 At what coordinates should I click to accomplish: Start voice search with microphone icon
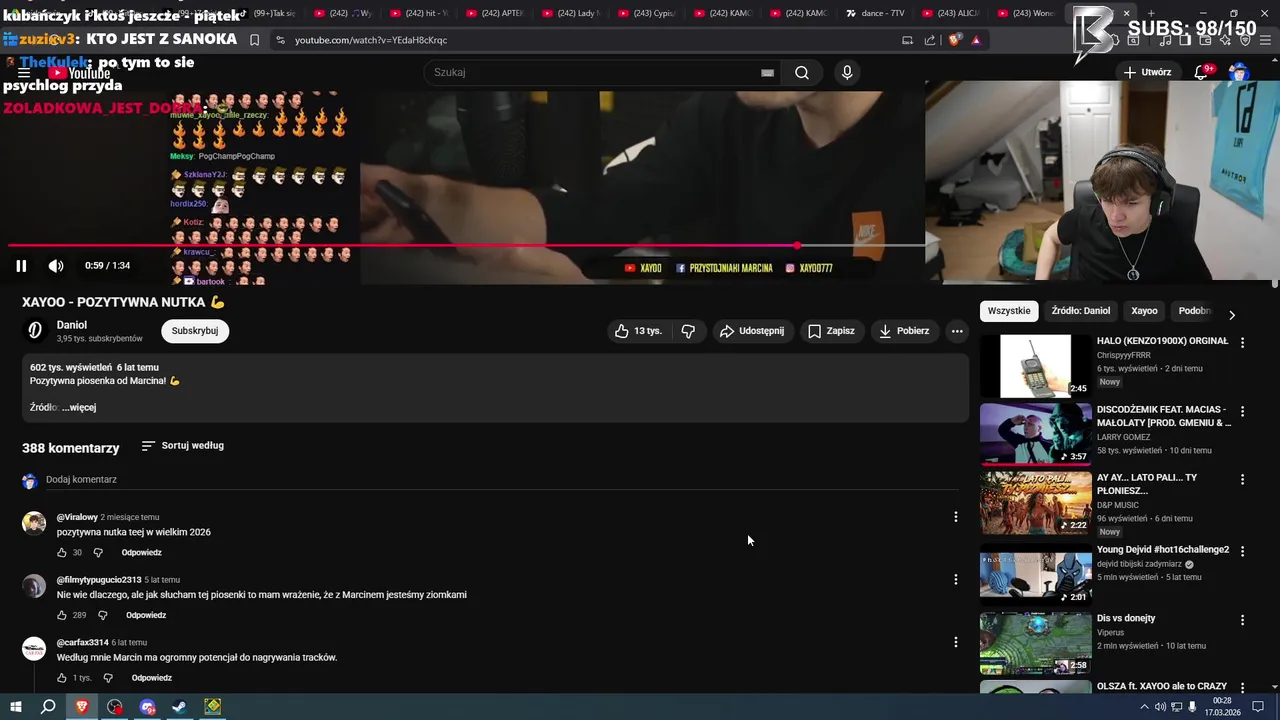click(x=847, y=72)
